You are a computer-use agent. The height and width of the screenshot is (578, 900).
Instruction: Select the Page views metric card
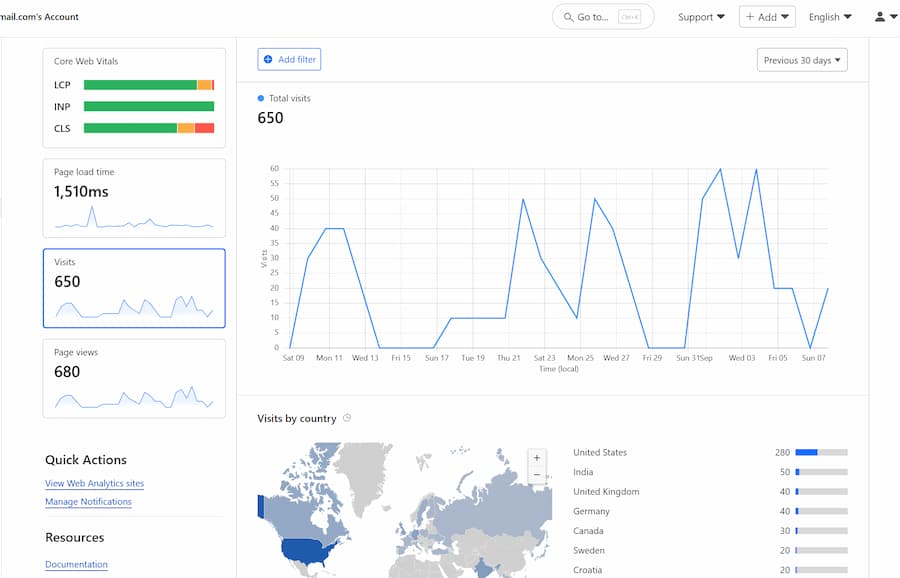[x=133, y=380]
